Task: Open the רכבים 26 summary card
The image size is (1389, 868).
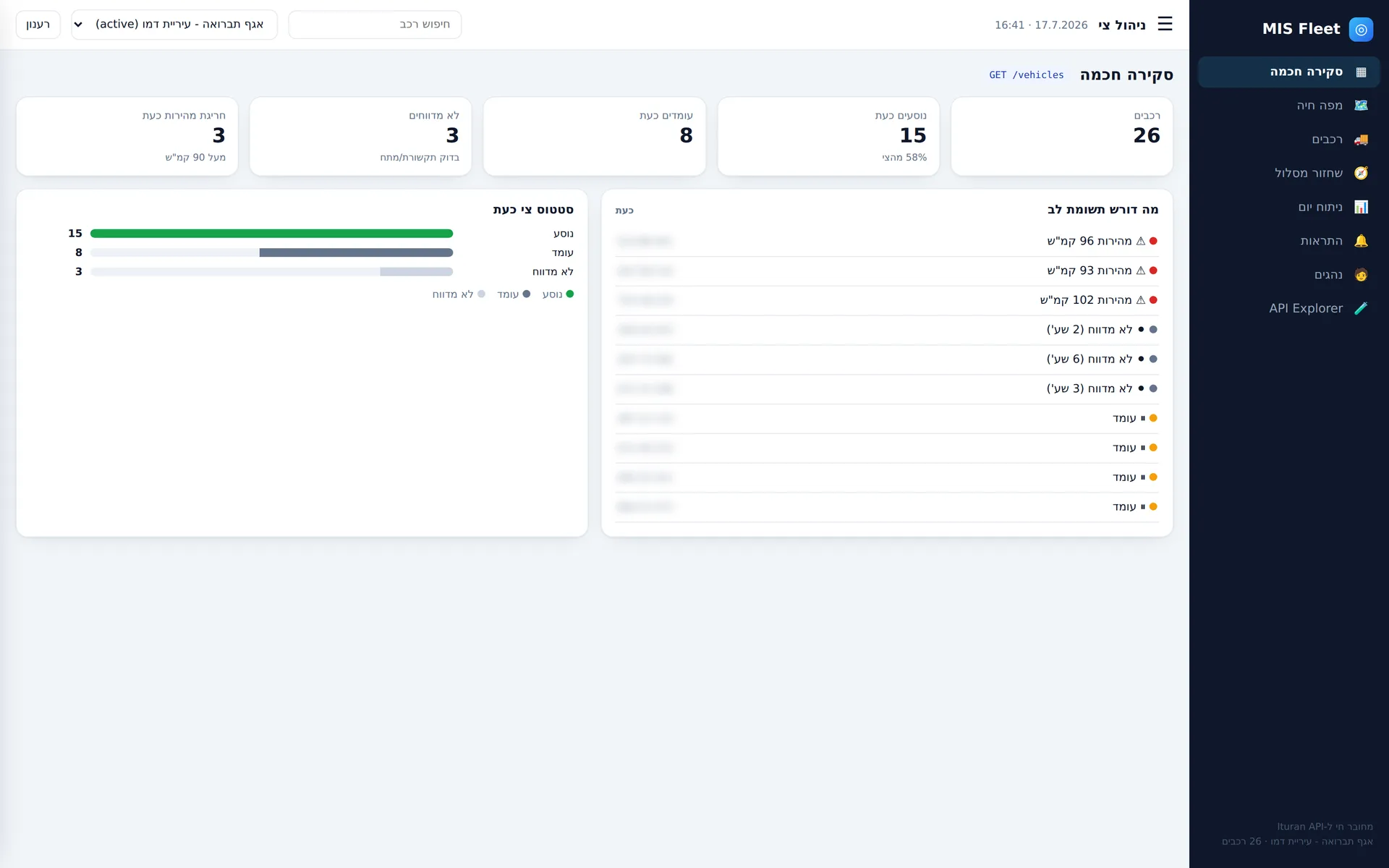Action: click(1062, 136)
